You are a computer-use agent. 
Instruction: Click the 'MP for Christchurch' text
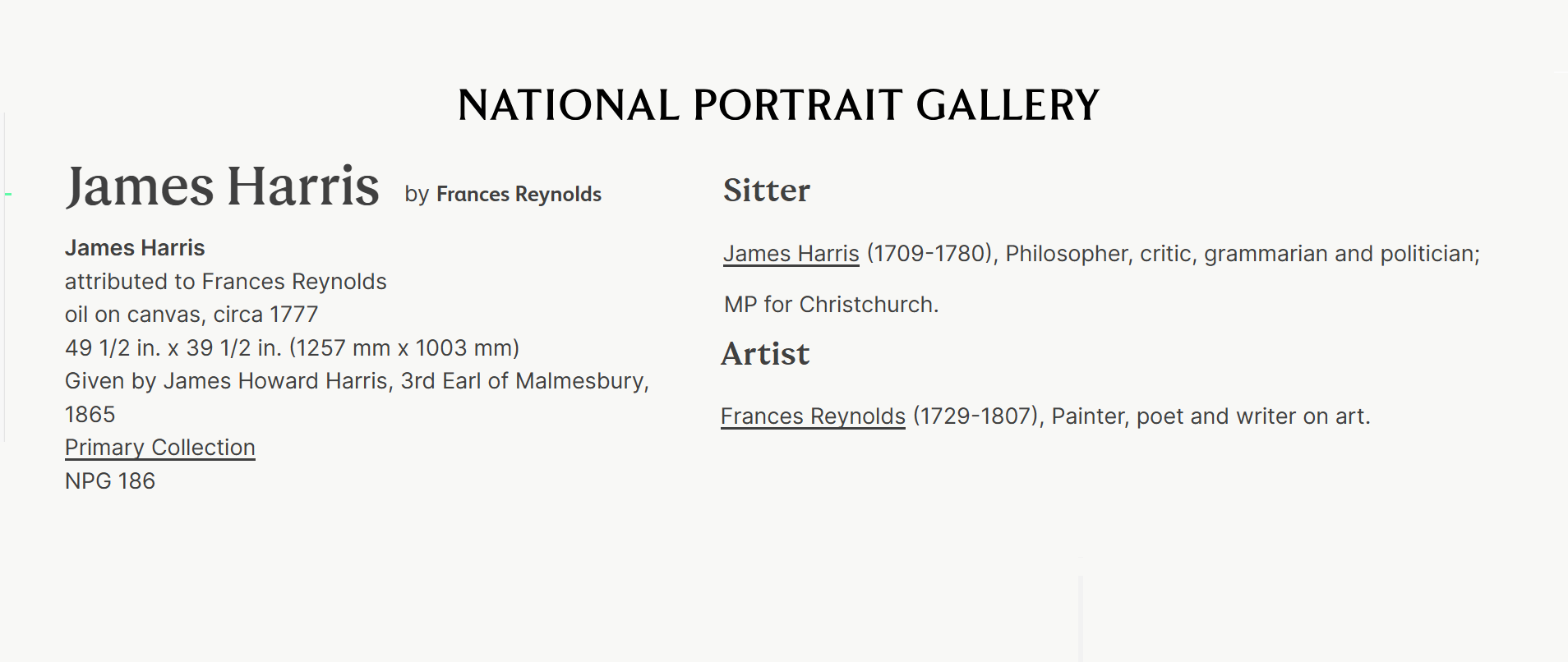pyautogui.click(x=831, y=305)
